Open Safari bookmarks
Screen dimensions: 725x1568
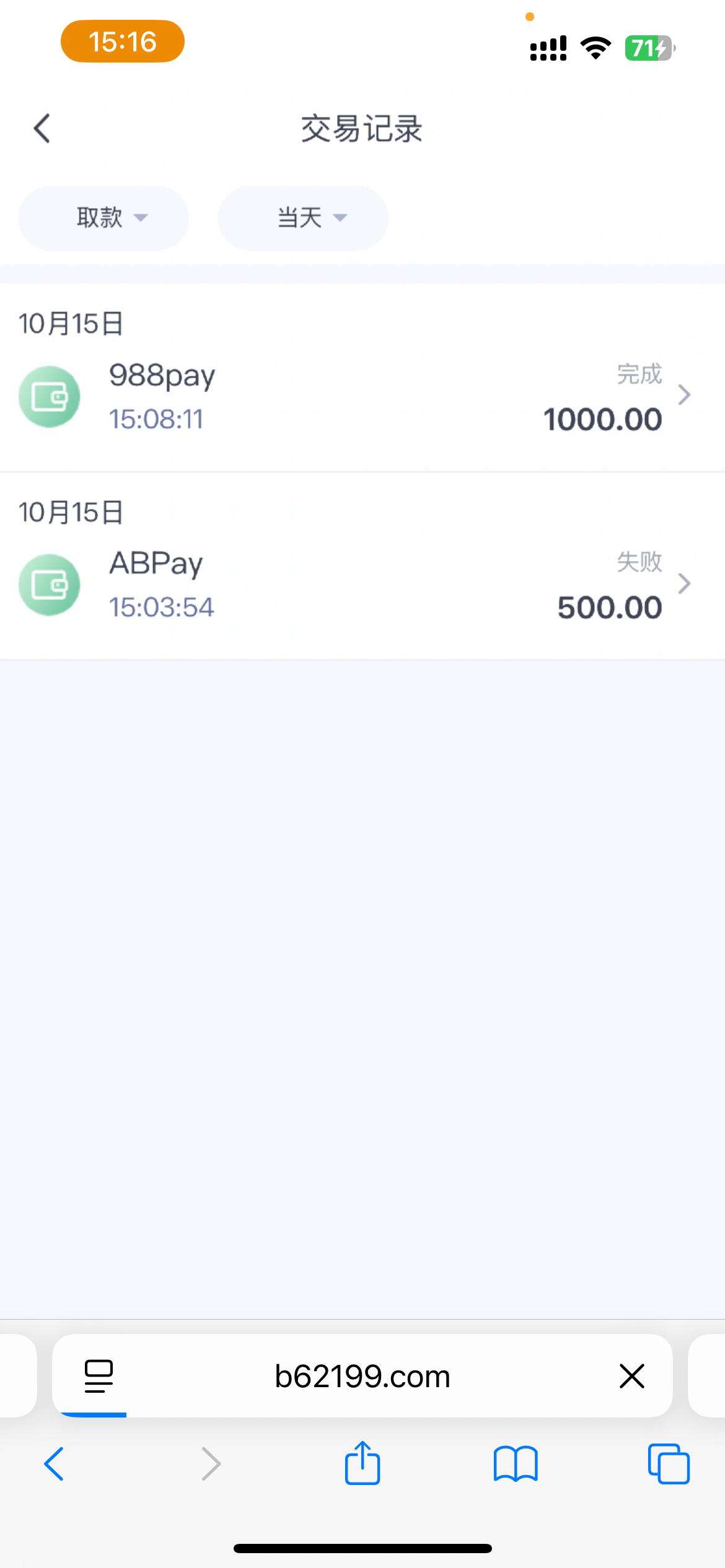[x=516, y=1464]
